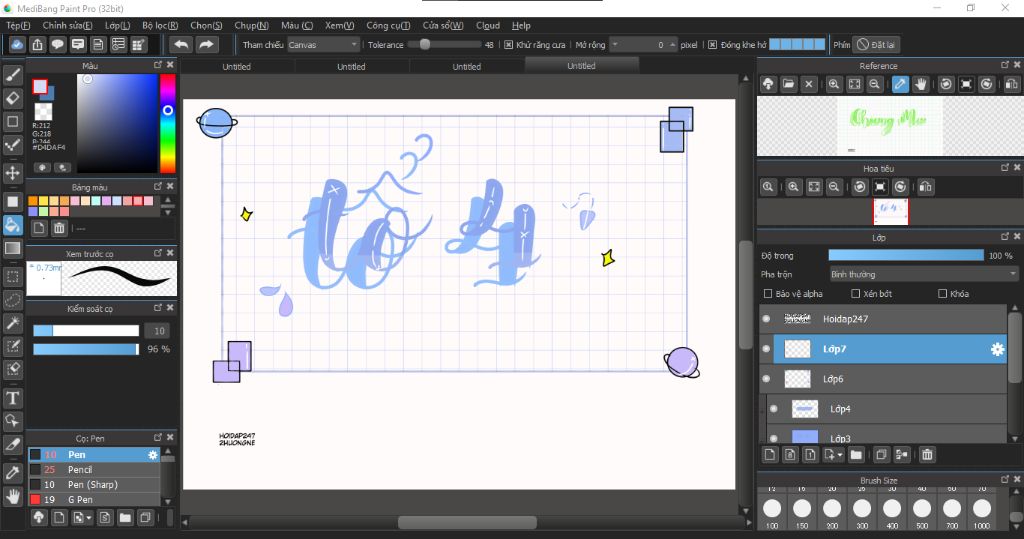Viewport: 1024px width, 539px height.
Task: Create a new folder in layer panel
Action: [856, 455]
